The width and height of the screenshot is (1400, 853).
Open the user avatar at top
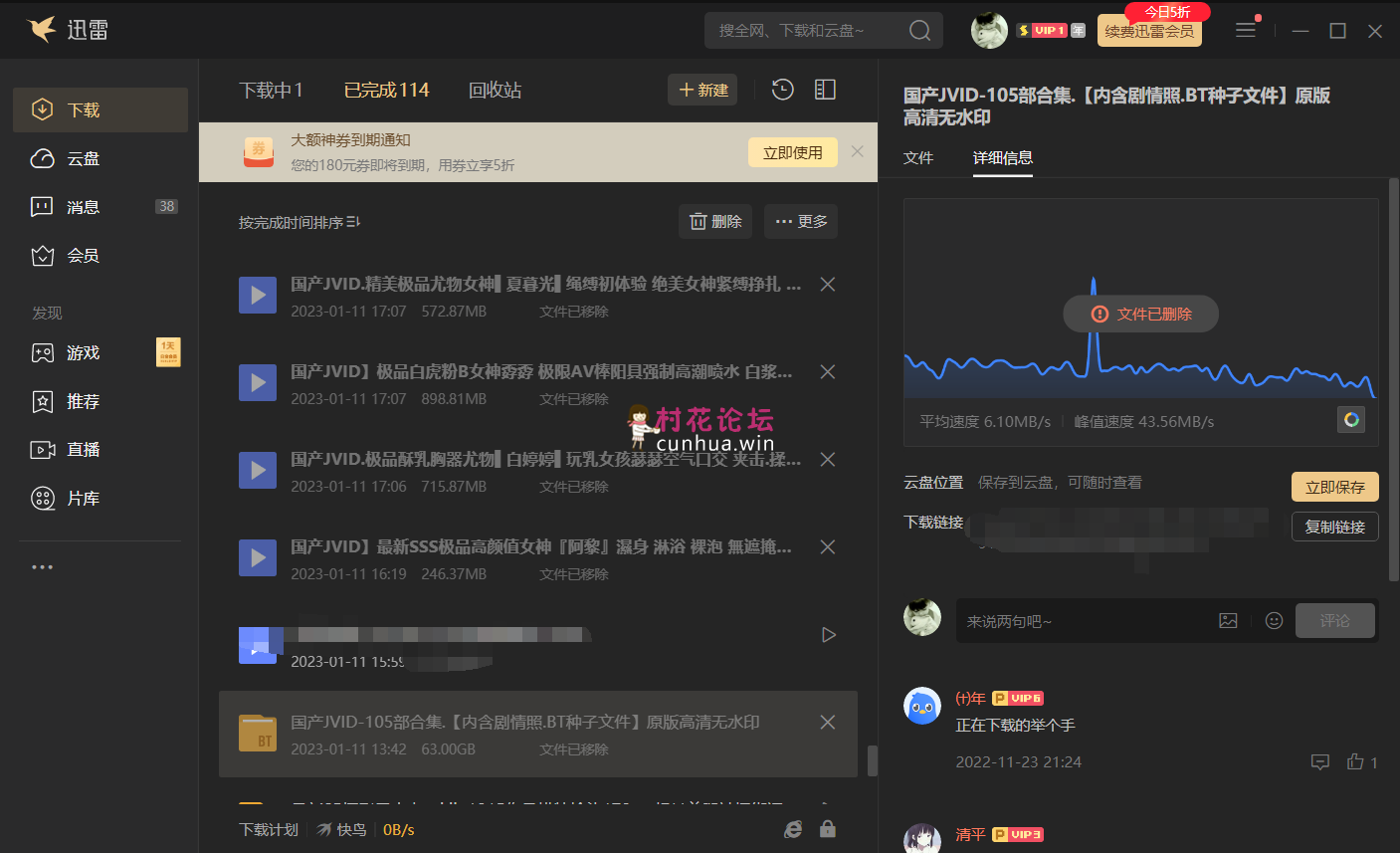tap(989, 31)
